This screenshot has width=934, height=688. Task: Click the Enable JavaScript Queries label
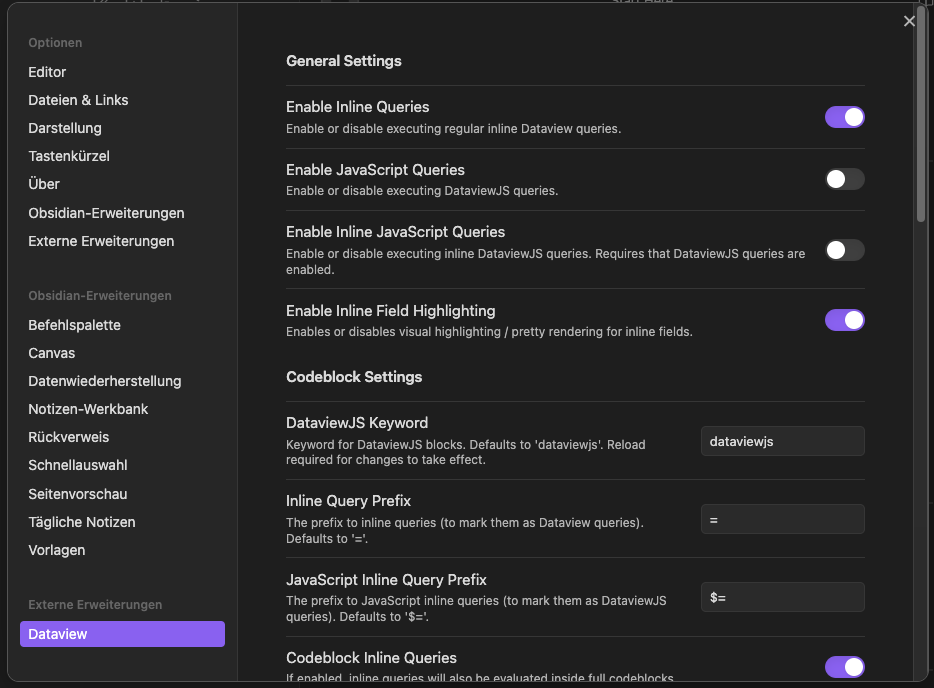pyautogui.click(x=375, y=170)
